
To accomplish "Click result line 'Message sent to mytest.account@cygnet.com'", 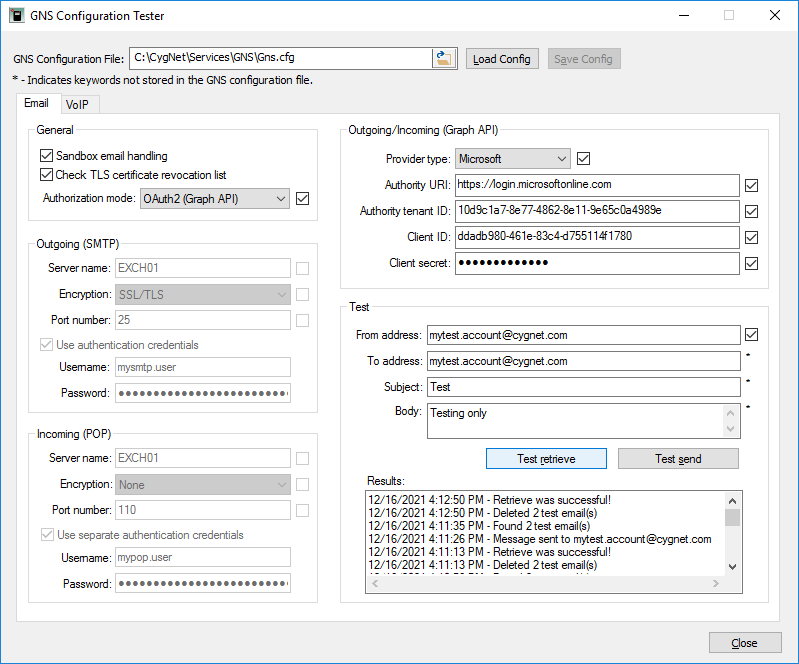I will click(540, 539).
